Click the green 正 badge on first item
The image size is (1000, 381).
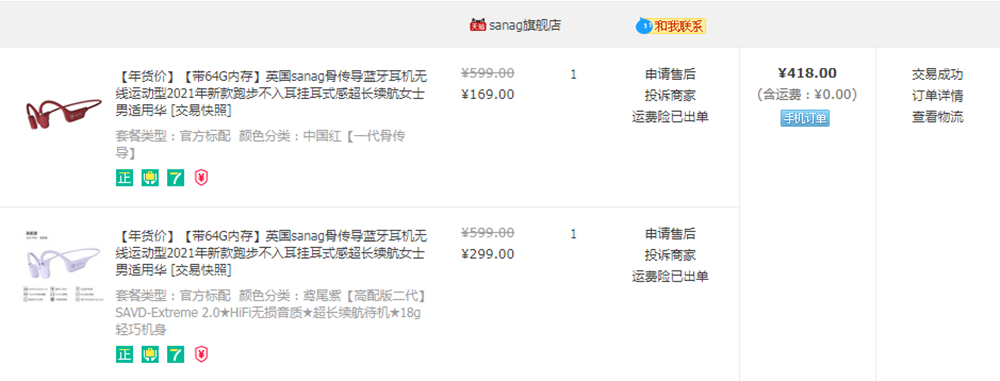tap(124, 178)
